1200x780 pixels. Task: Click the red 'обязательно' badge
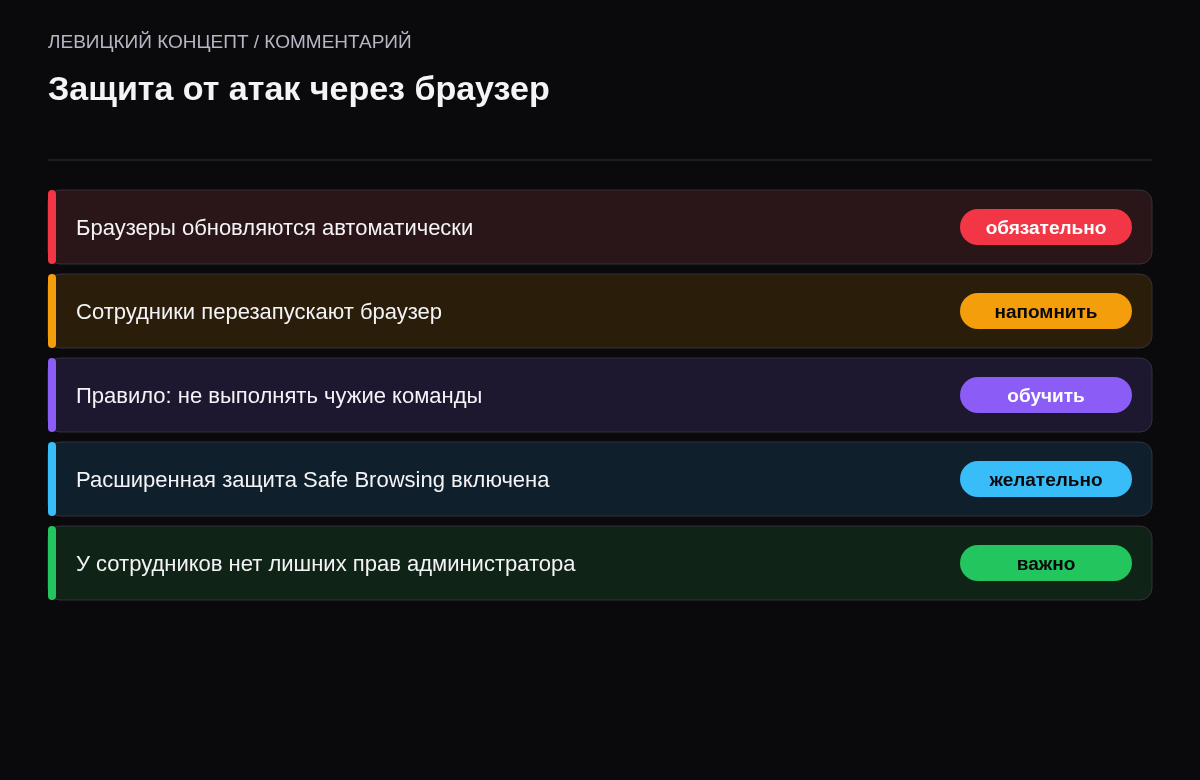click(x=1046, y=227)
